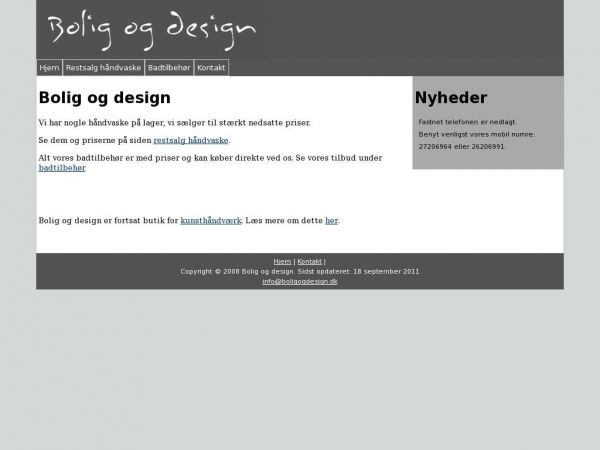Image resolution: width=600 pixels, height=450 pixels.
Task: Open the Hjem tab in the navigation bar
Action: (x=49, y=68)
